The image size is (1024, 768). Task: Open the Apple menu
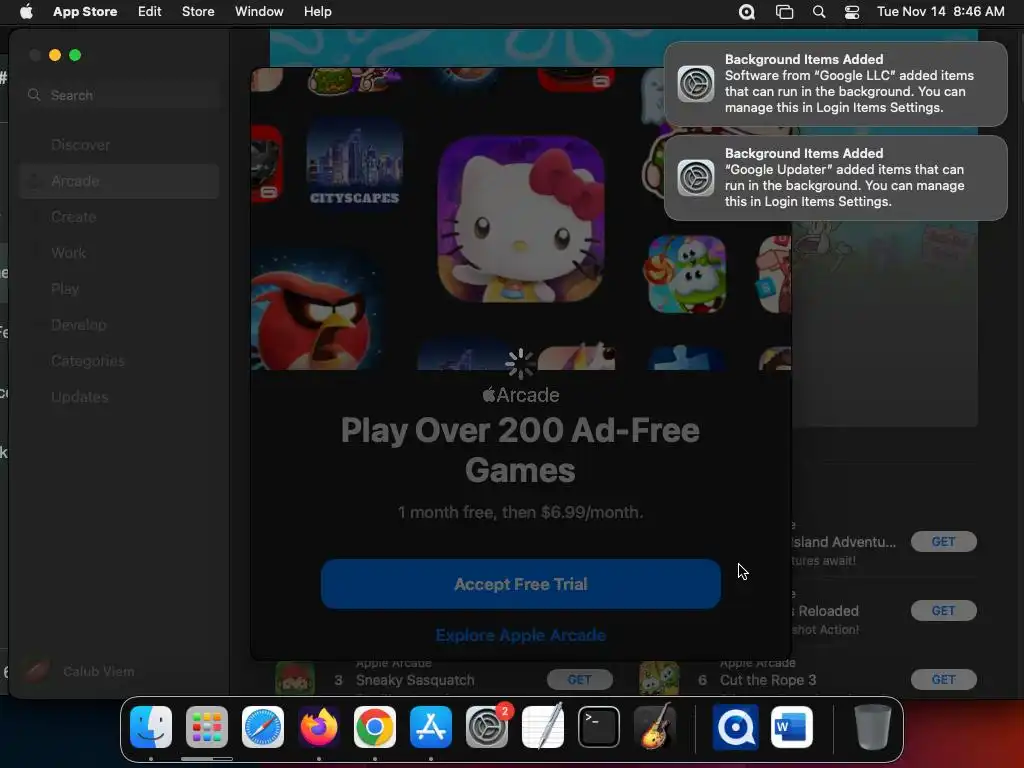(26, 12)
